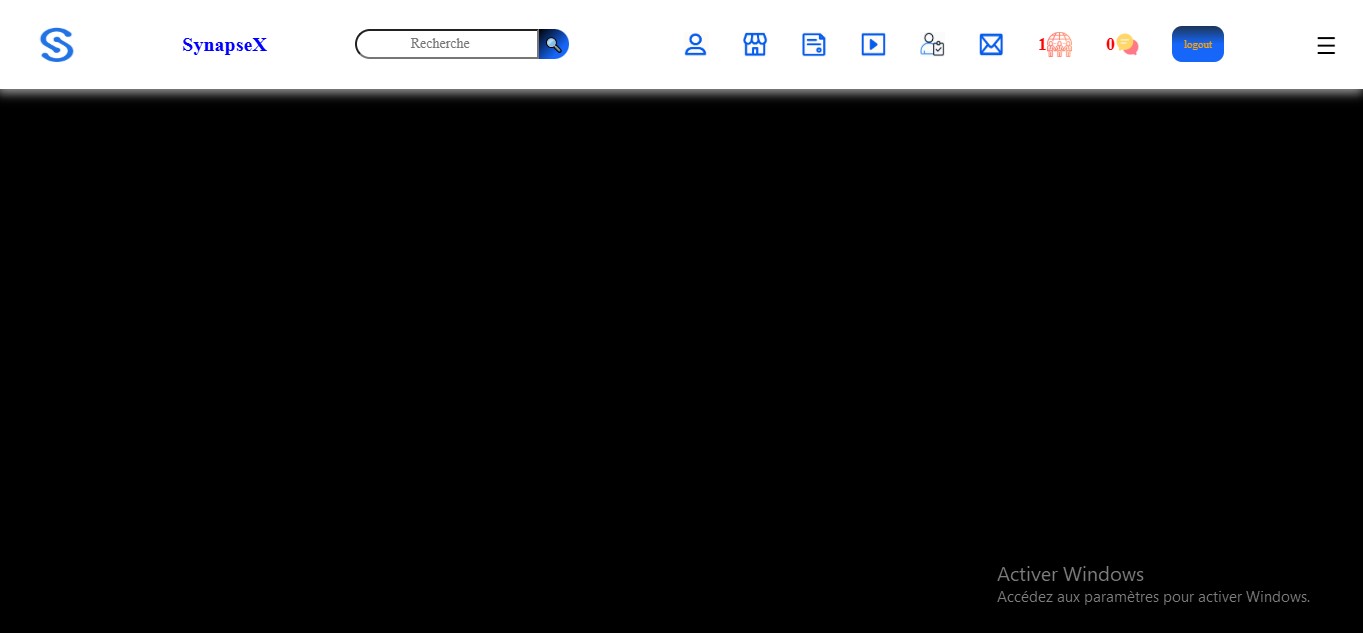Image resolution: width=1363 pixels, height=633 pixels.
Task: Click the SynapseX brand title
Action: click(224, 45)
